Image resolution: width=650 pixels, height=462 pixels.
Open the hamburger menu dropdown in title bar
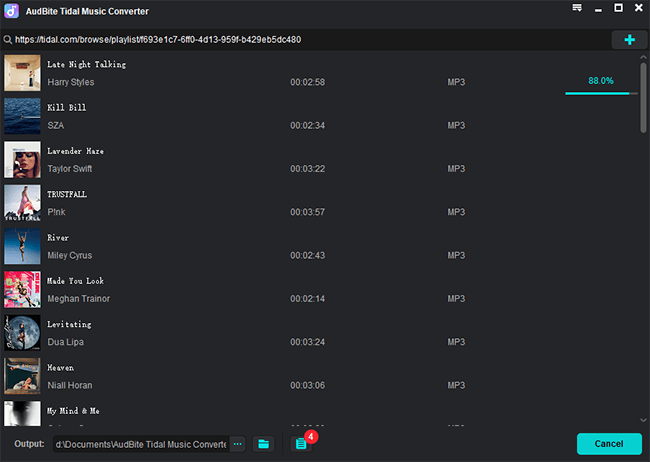577,8
